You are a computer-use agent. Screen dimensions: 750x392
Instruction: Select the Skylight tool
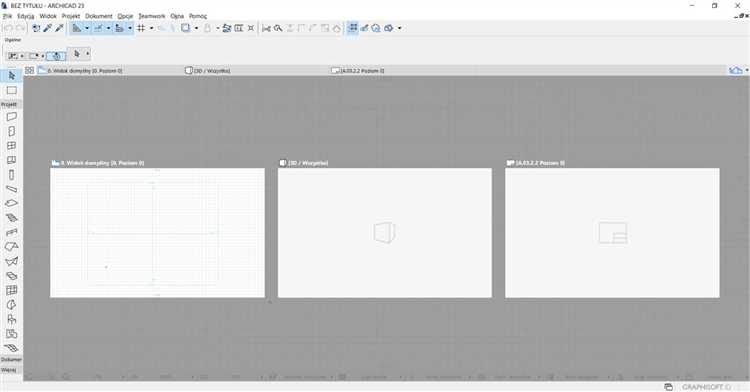click(x=11, y=276)
